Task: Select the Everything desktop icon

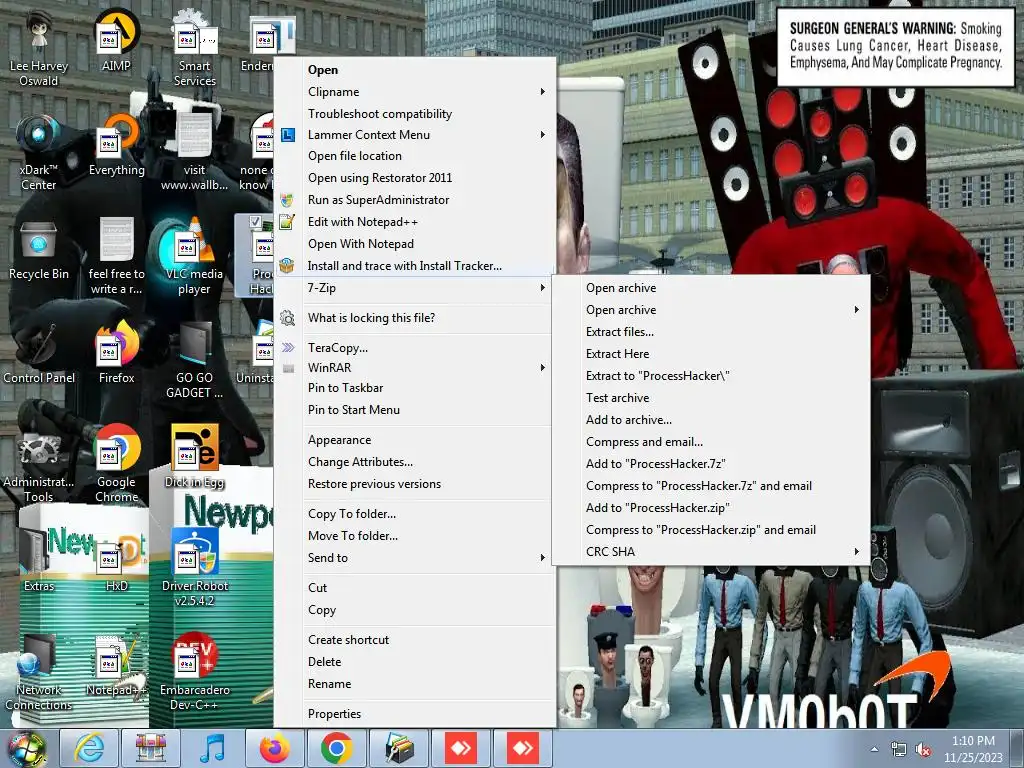Action: pyautogui.click(x=116, y=145)
